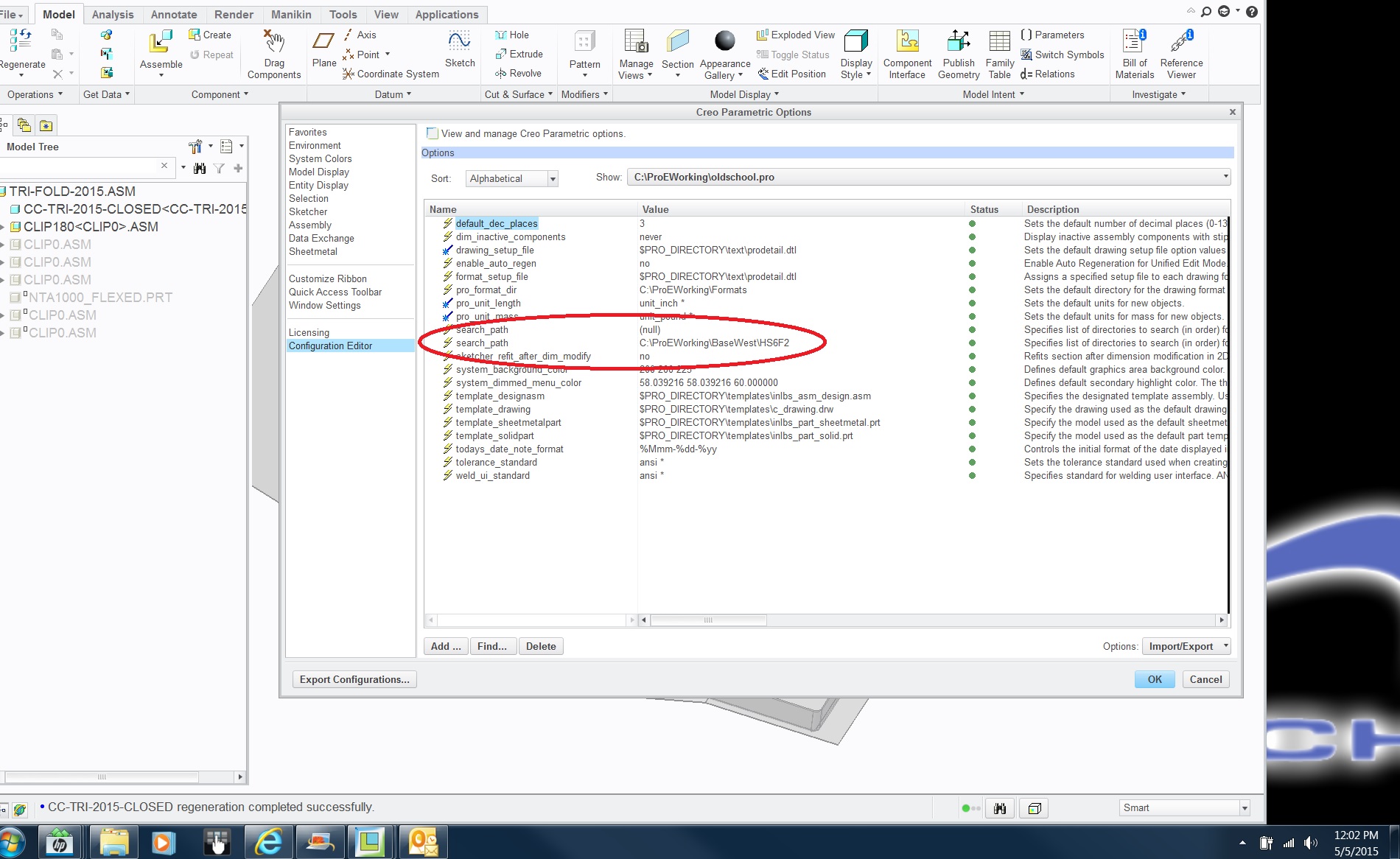Select the search_path row with HS6F2 value

point(825,343)
